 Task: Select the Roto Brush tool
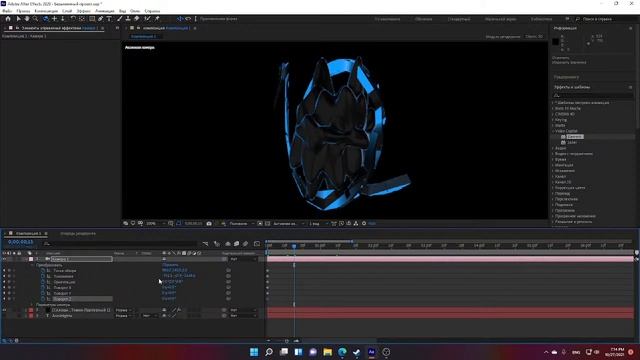pyautogui.click(x=147, y=19)
